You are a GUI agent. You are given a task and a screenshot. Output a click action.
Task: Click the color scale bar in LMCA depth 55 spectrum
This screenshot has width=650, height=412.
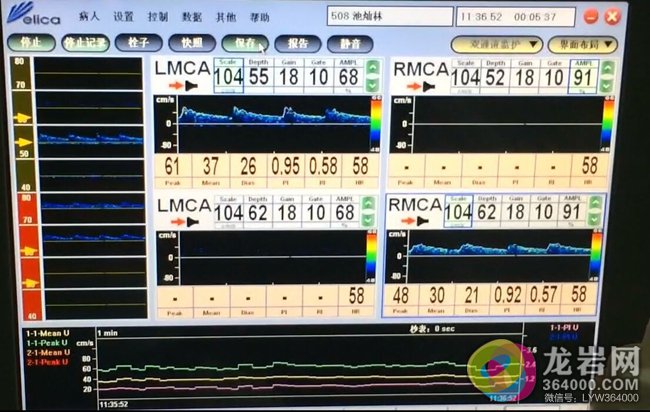click(x=376, y=124)
